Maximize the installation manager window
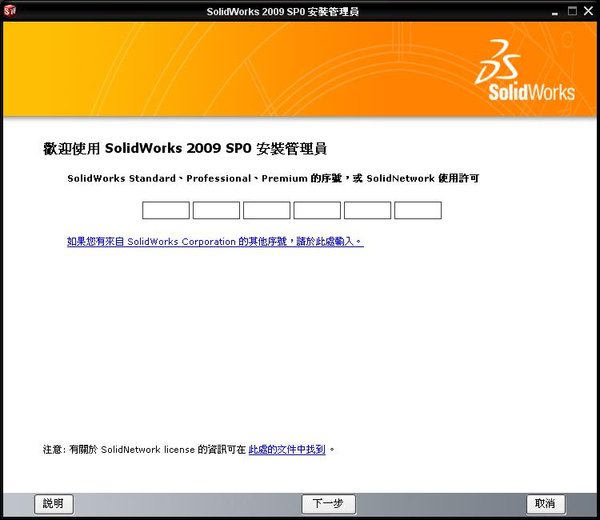Image resolution: width=600 pixels, height=520 pixels. pos(572,11)
